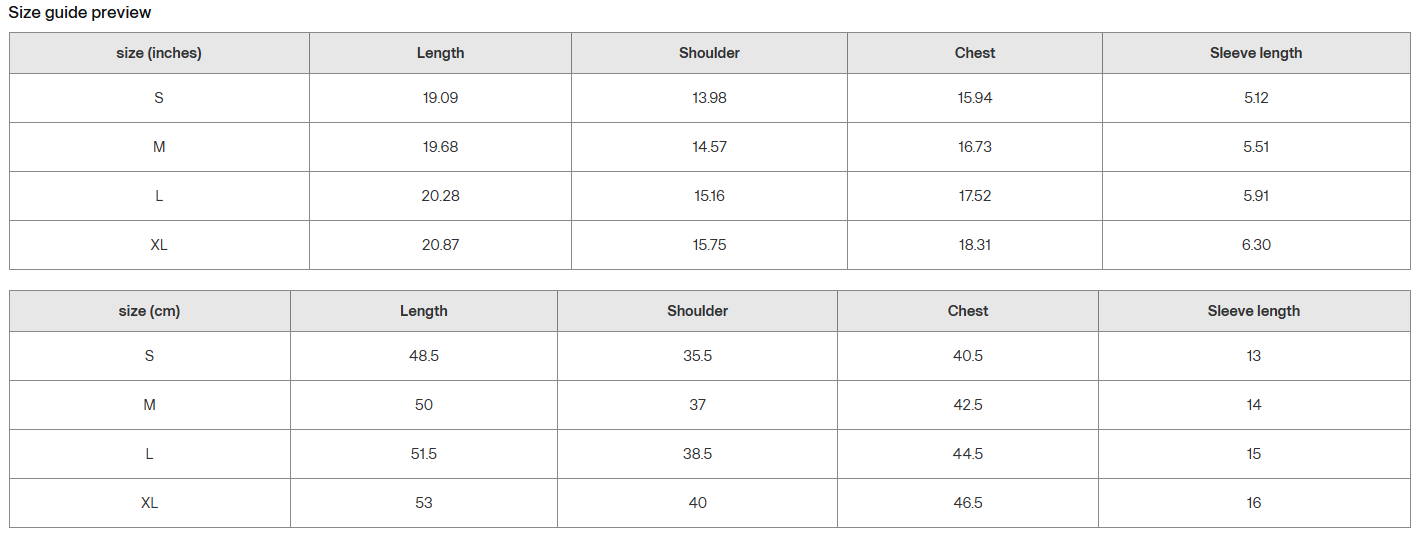
Task: Select the 46.5 chest measurement
Action: [968, 503]
